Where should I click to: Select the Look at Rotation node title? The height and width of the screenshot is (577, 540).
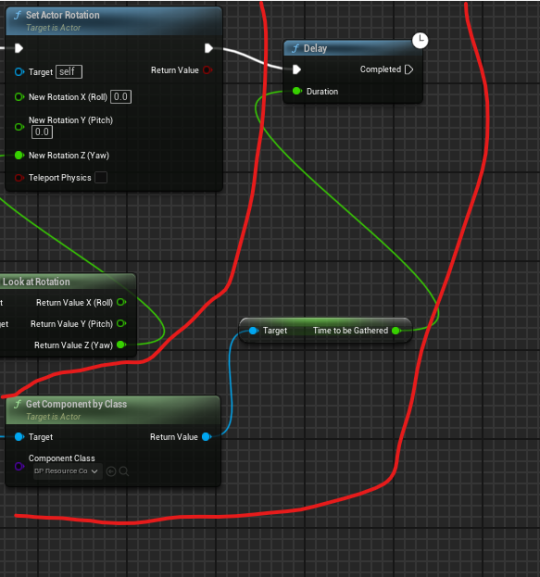point(36,282)
